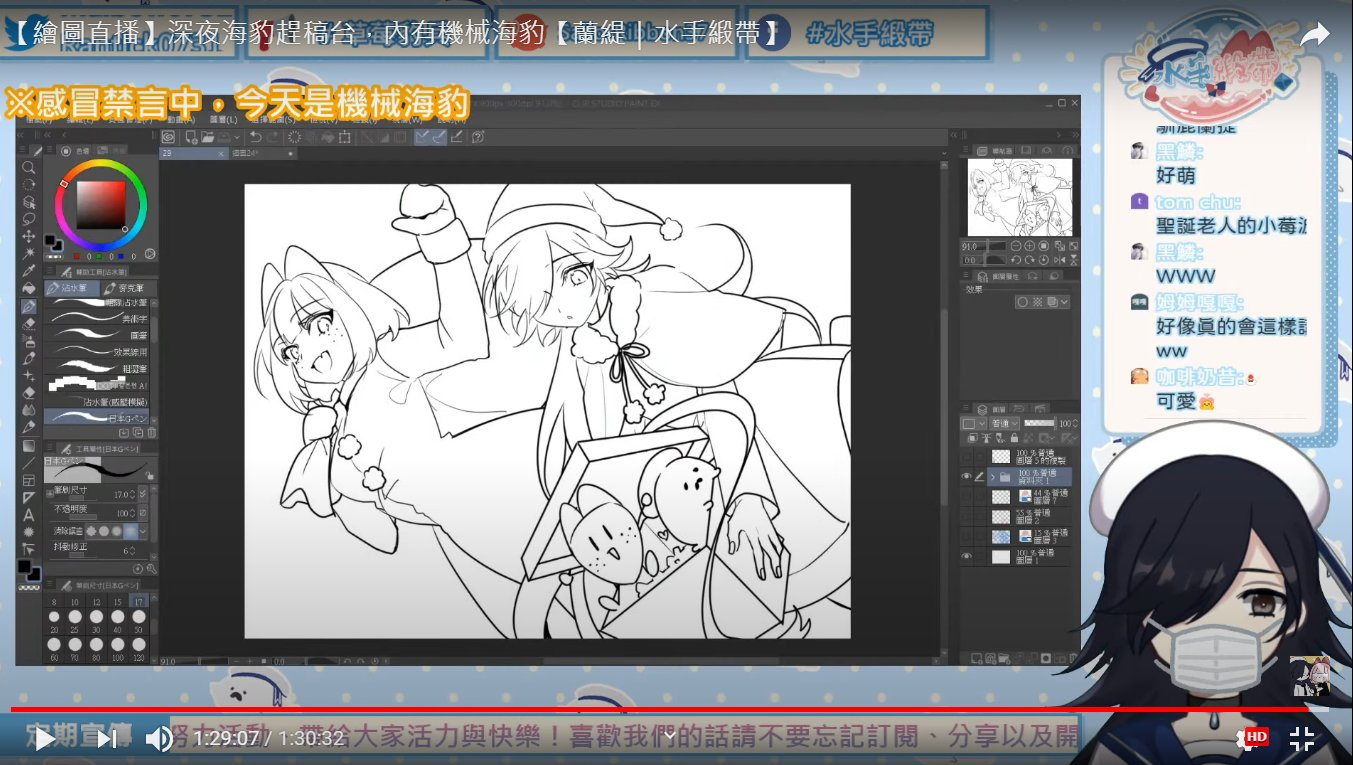Select the Eyedropper tool
1353x765 pixels.
tap(29, 270)
